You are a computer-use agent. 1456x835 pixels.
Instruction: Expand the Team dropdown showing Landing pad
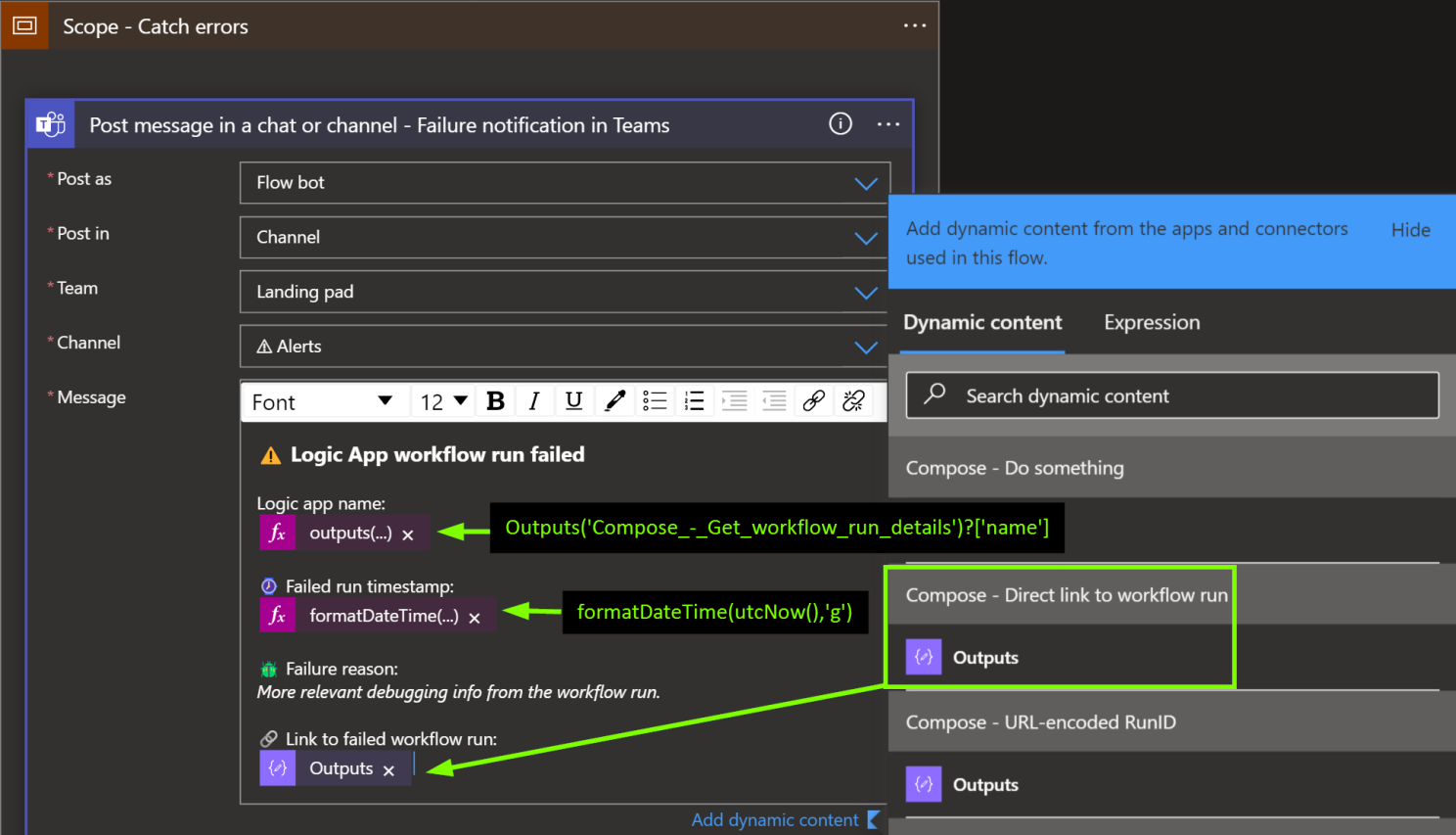865,293
